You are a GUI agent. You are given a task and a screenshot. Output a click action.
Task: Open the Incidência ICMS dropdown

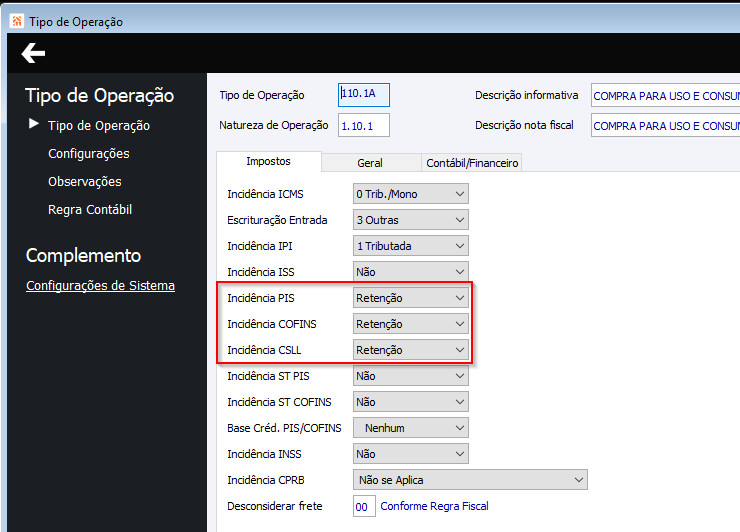point(411,194)
